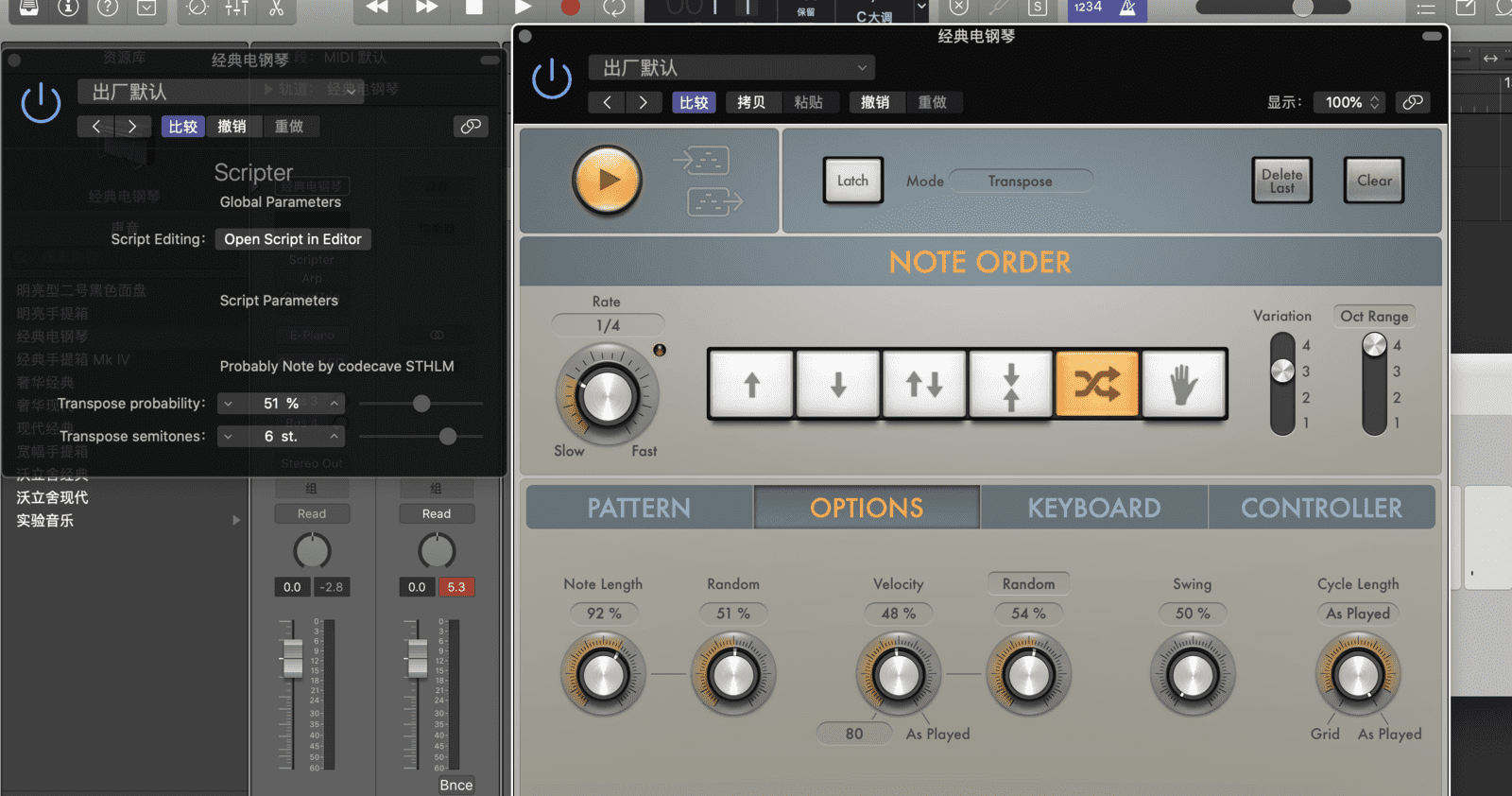The image size is (1512, 796).
Task: Open the Editors scissors icon
Action: 276,8
